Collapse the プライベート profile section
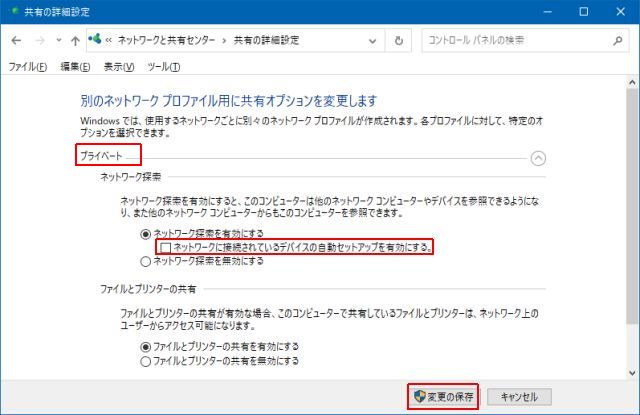This screenshot has height=415, width=640. click(539, 157)
